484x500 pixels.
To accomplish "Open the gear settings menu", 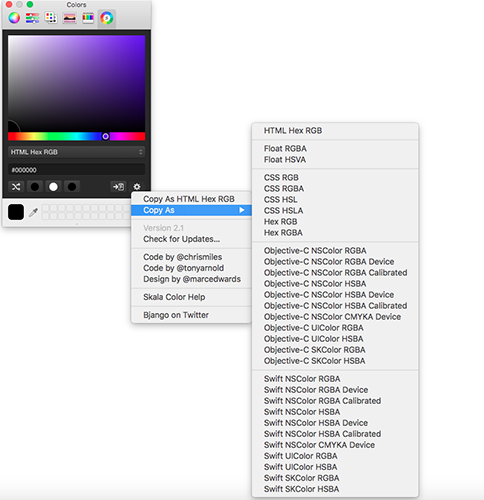I will (x=137, y=187).
